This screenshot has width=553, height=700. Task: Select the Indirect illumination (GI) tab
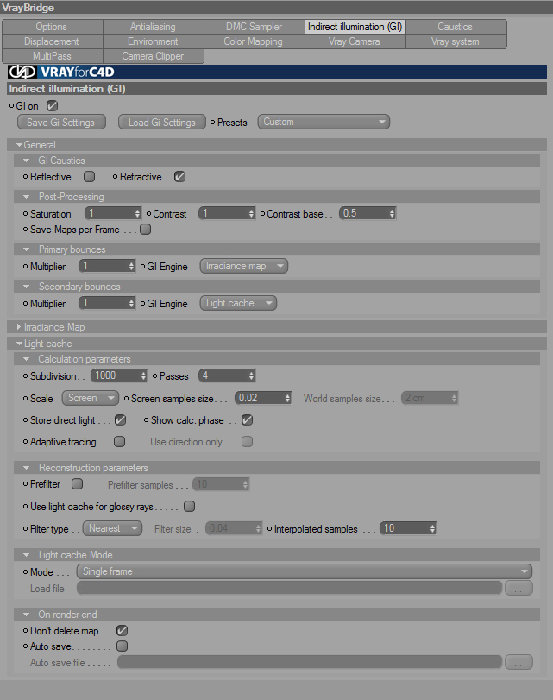point(355,26)
